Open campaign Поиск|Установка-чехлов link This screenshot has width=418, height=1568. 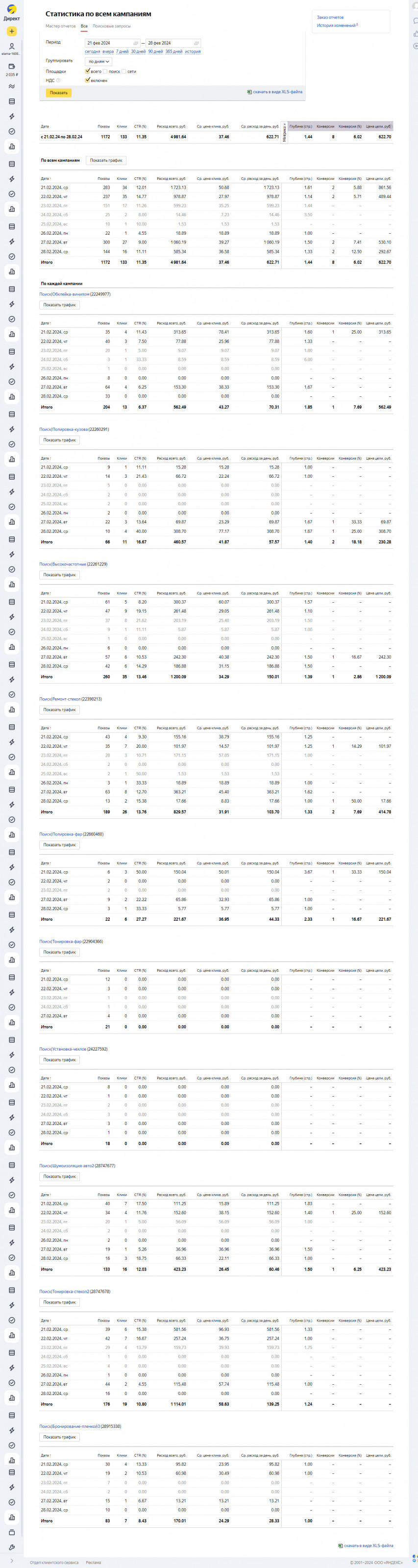pos(63,1049)
